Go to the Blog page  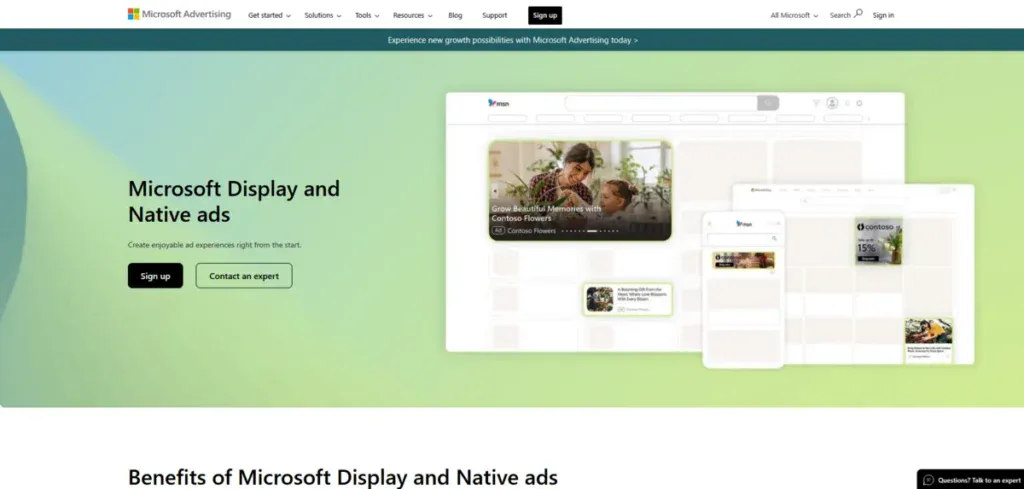tap(455, 15)
